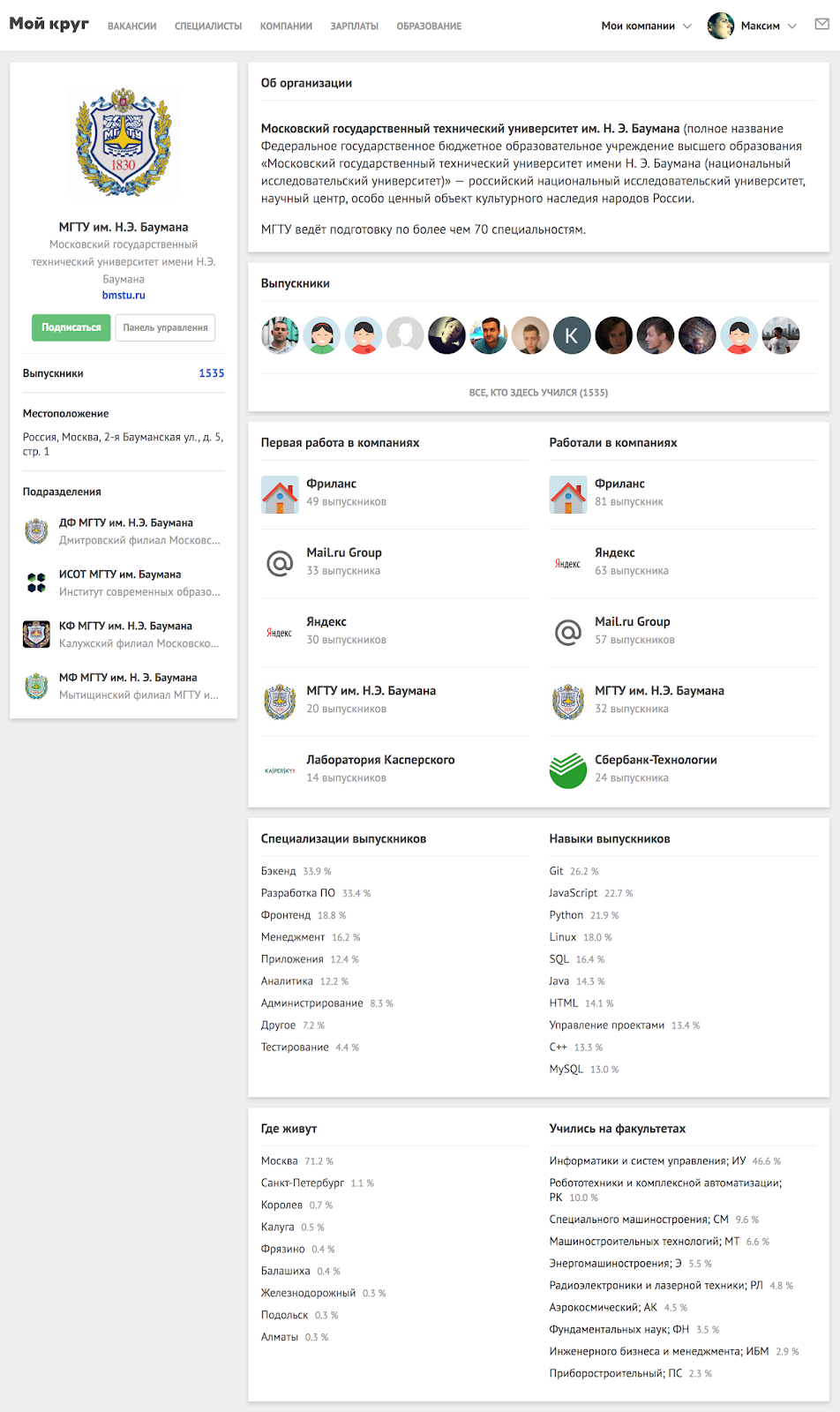Select Образование in the top navigation
840x1412 pixels.
pyautogui.click(x=429, y=26)
